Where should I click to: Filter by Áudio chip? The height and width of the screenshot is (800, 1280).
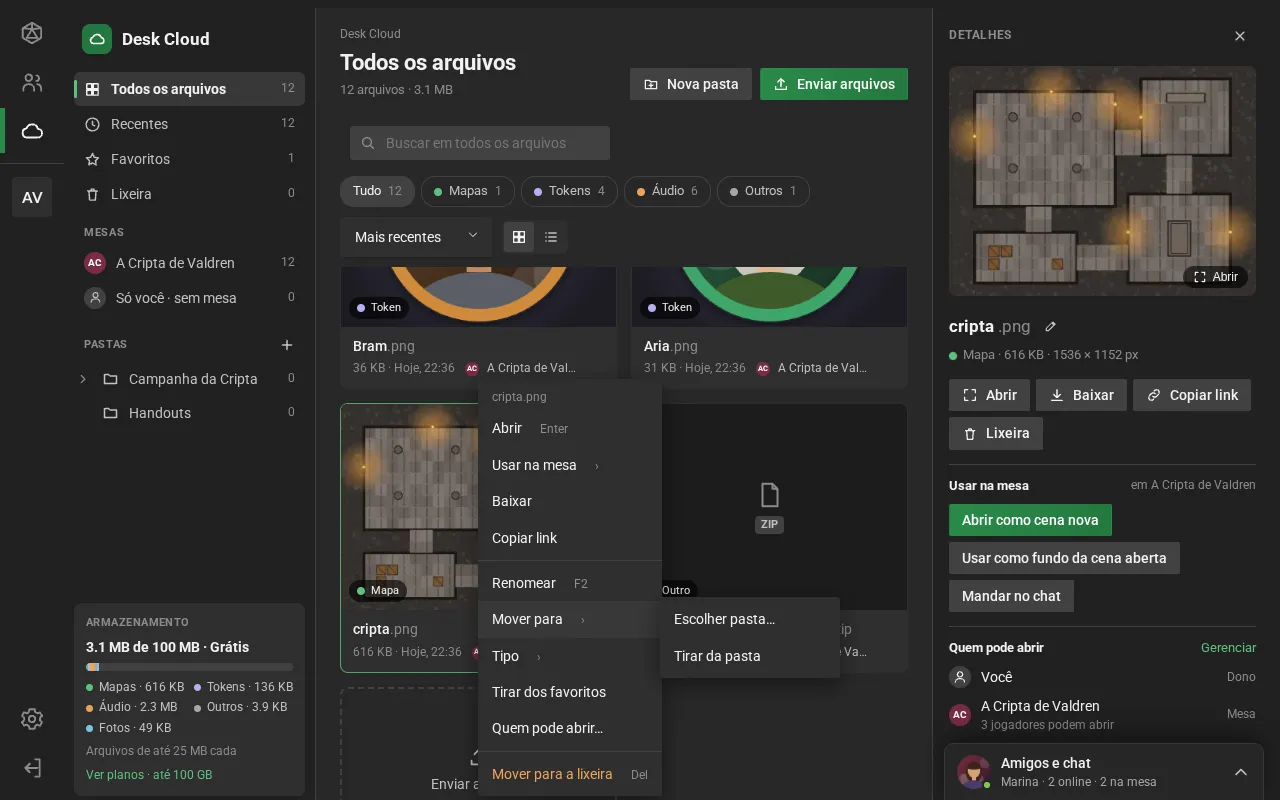click(668, 191)
